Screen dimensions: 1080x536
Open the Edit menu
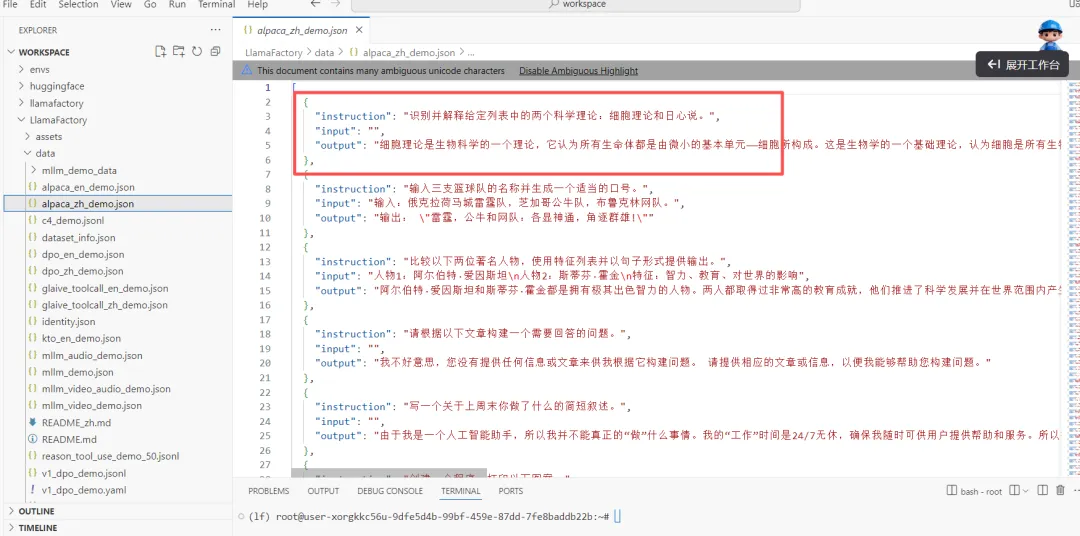tap(39, 4)
